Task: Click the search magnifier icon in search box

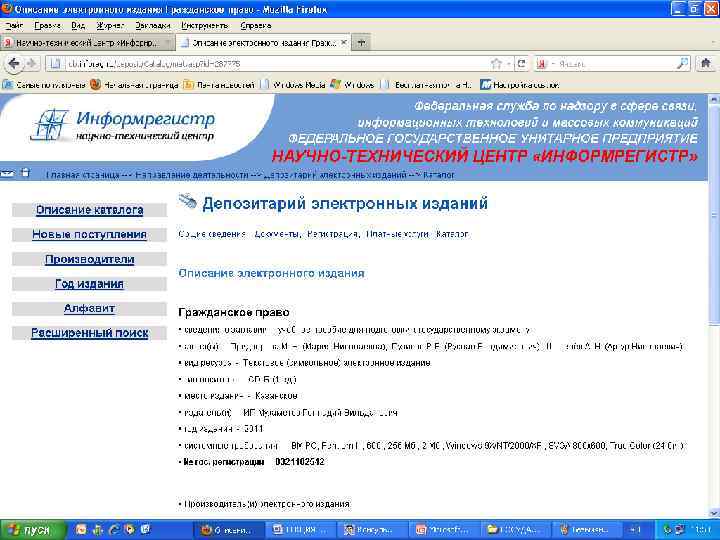Action: point(683,63)
